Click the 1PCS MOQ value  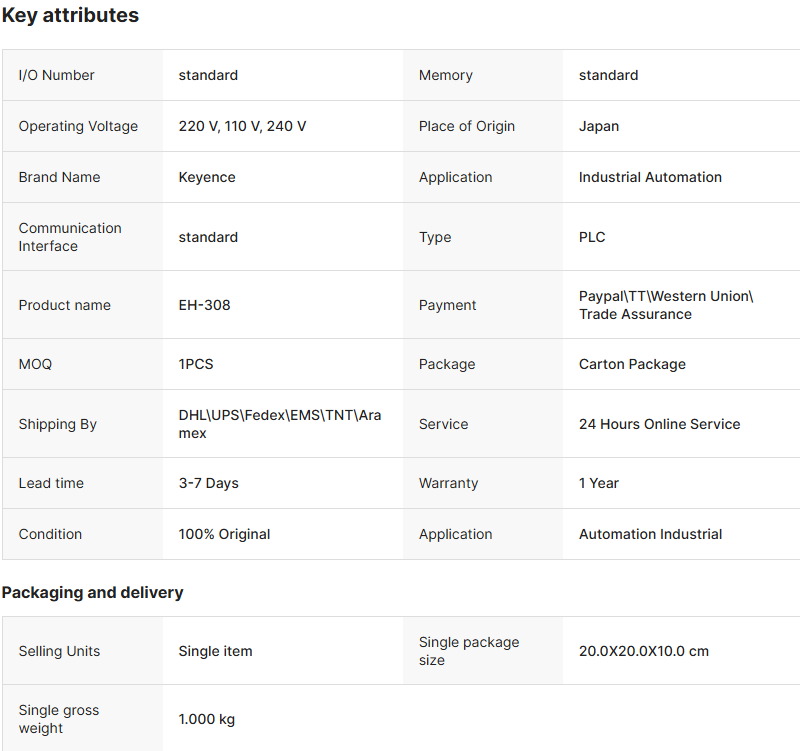(x=196, y=364)
